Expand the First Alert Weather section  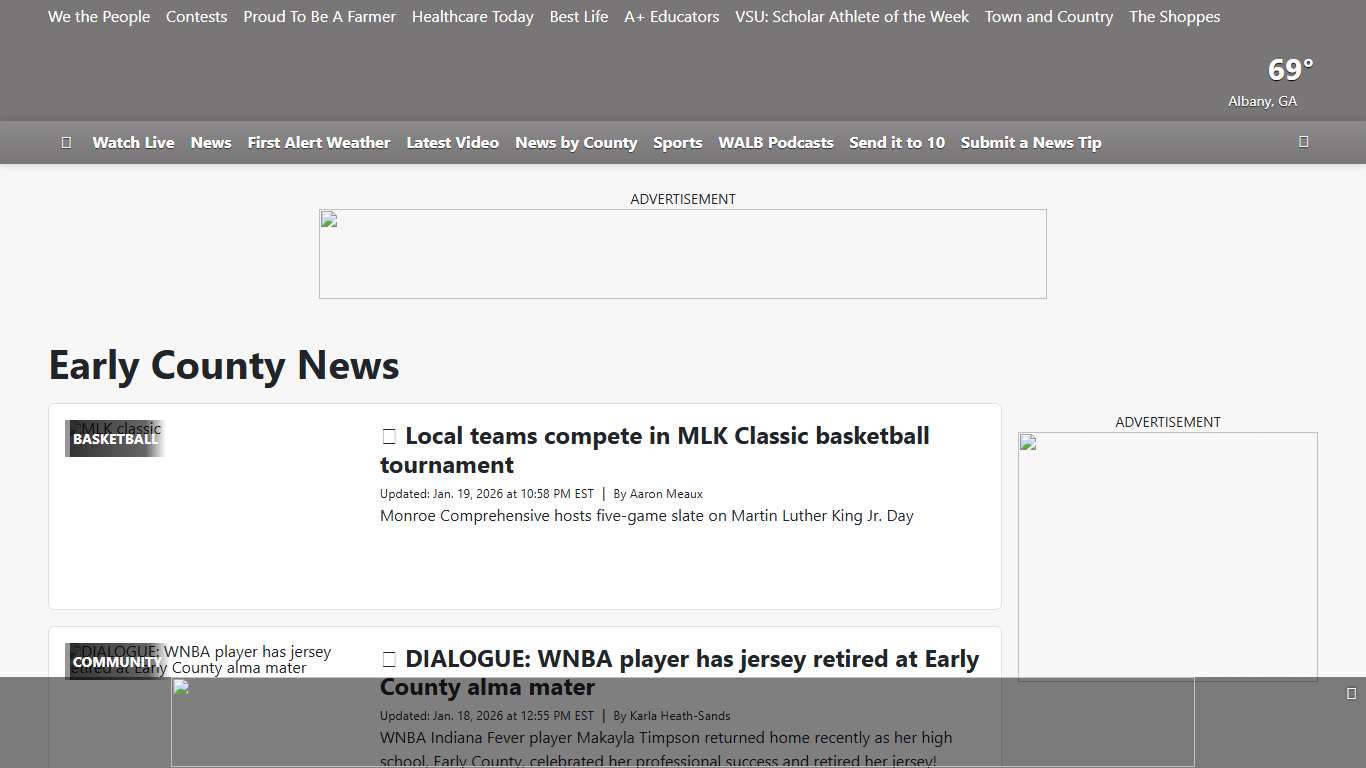point(318,142)
